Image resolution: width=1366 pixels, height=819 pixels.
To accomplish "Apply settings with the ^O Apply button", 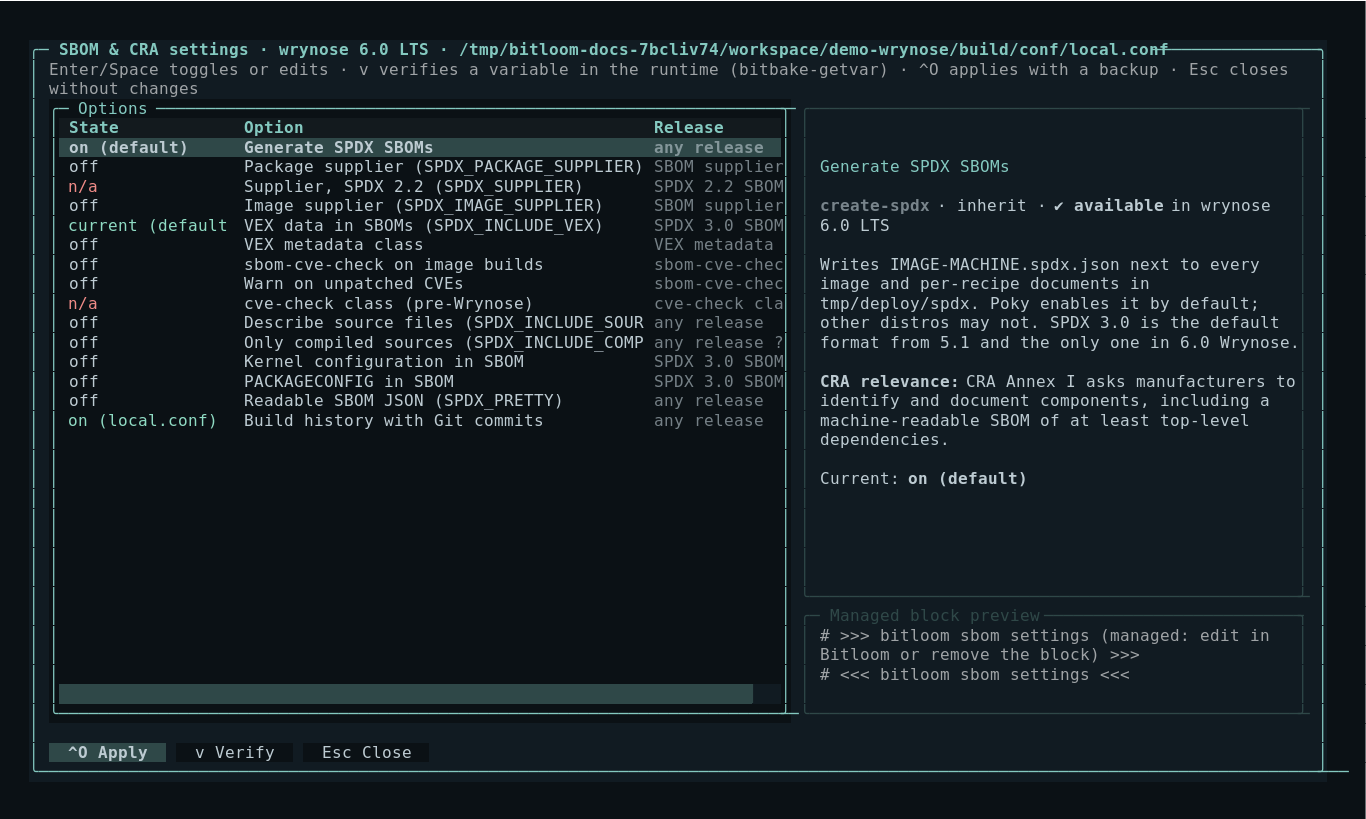I will click(x=108, y=752).
